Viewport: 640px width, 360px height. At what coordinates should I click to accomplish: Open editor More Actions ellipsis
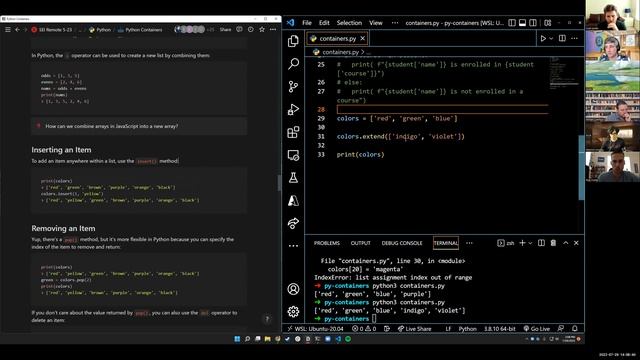tap(574, 38)
